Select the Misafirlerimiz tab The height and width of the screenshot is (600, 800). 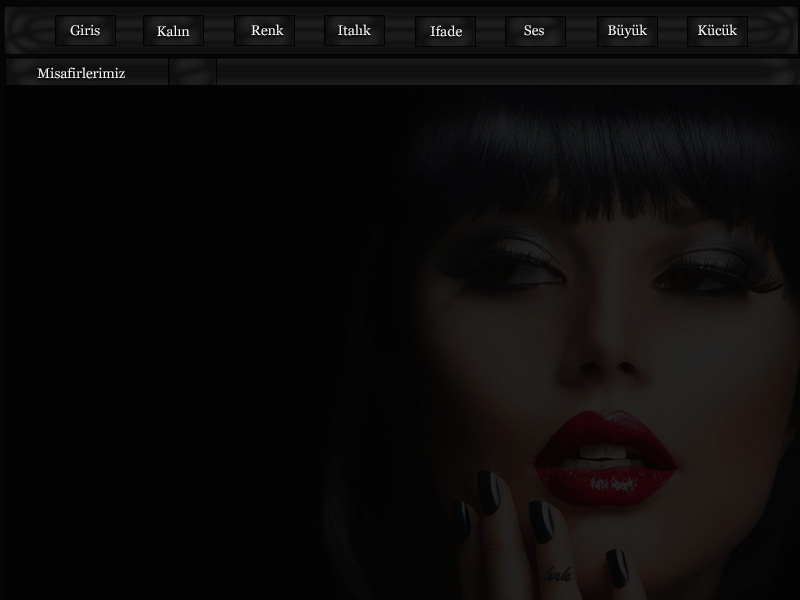82,73
